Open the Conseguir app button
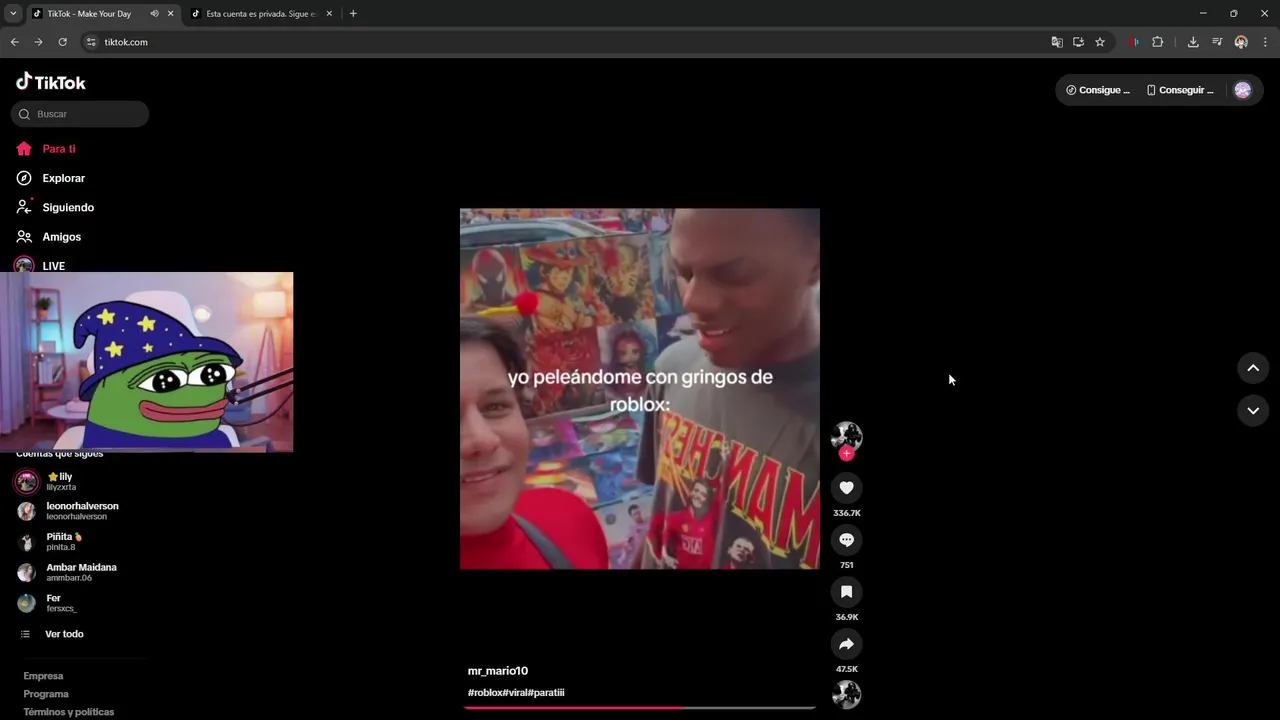The height and width of the screenshot is (720, 1280). tap(1180, 90)
